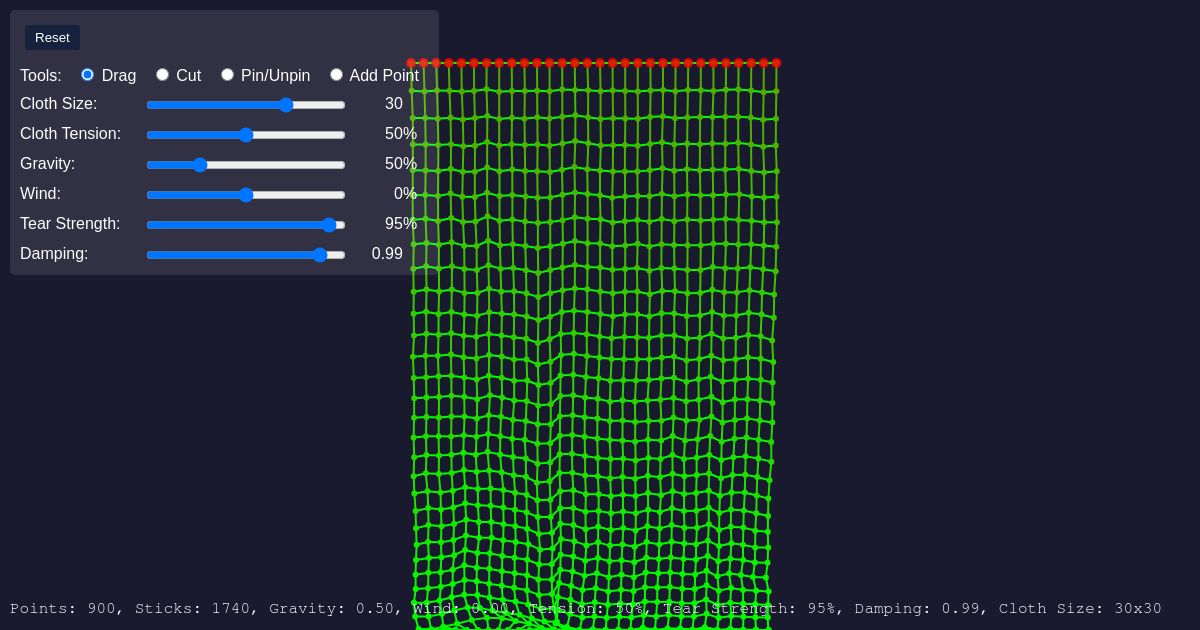This screenshot has width=1200, height=630.
Task: Click the Damping slider handle
Action: pos(320,255)
